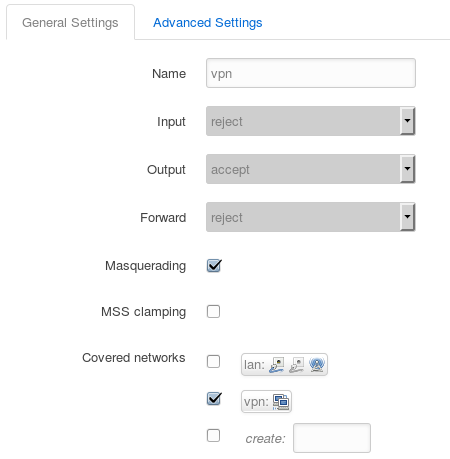Click the Name input field containing vpn
The image size is (450, 459).
(x=311, y=73)
